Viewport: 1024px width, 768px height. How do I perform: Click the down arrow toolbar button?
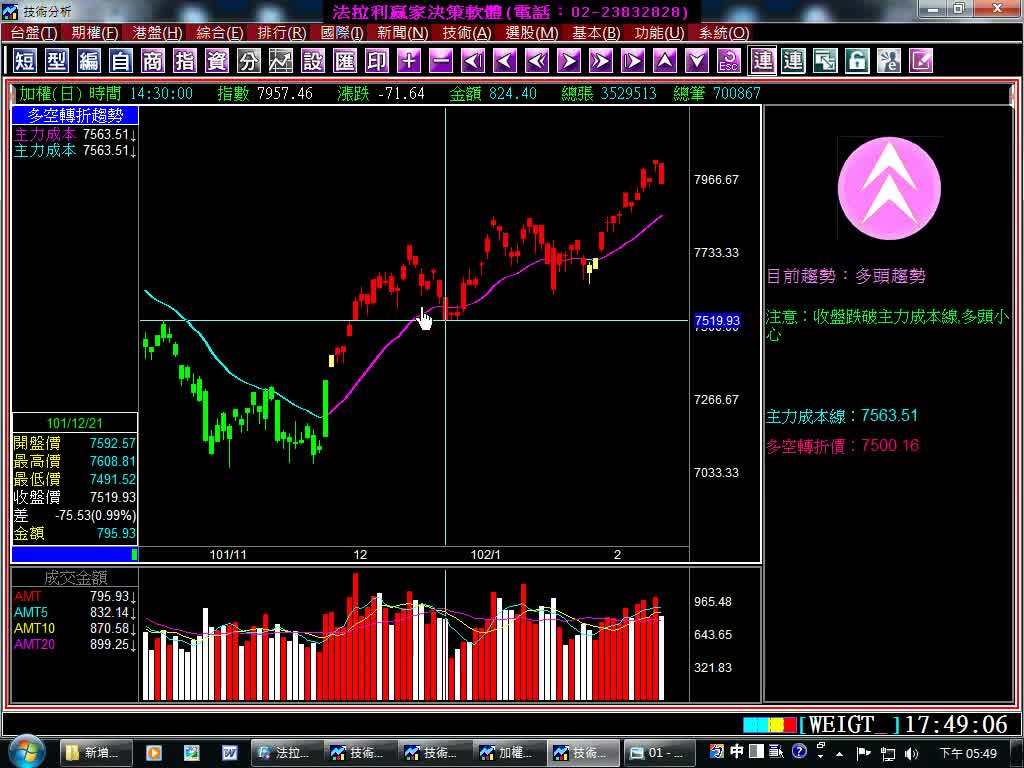coord(697,61)
